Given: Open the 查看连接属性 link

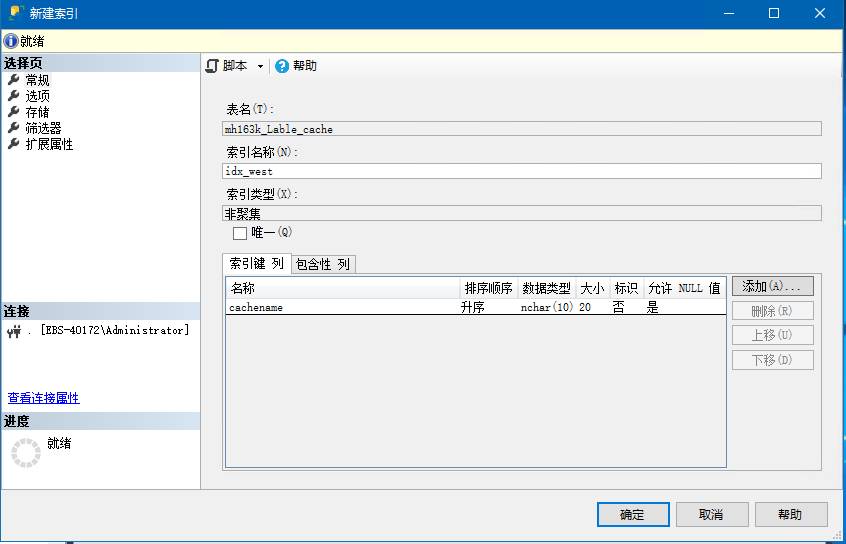Looking at the screenshot, I should tap(43, 398).
